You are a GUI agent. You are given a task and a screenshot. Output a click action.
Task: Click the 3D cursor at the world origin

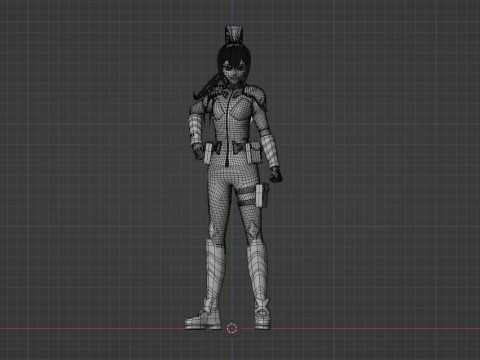(232, 328)
